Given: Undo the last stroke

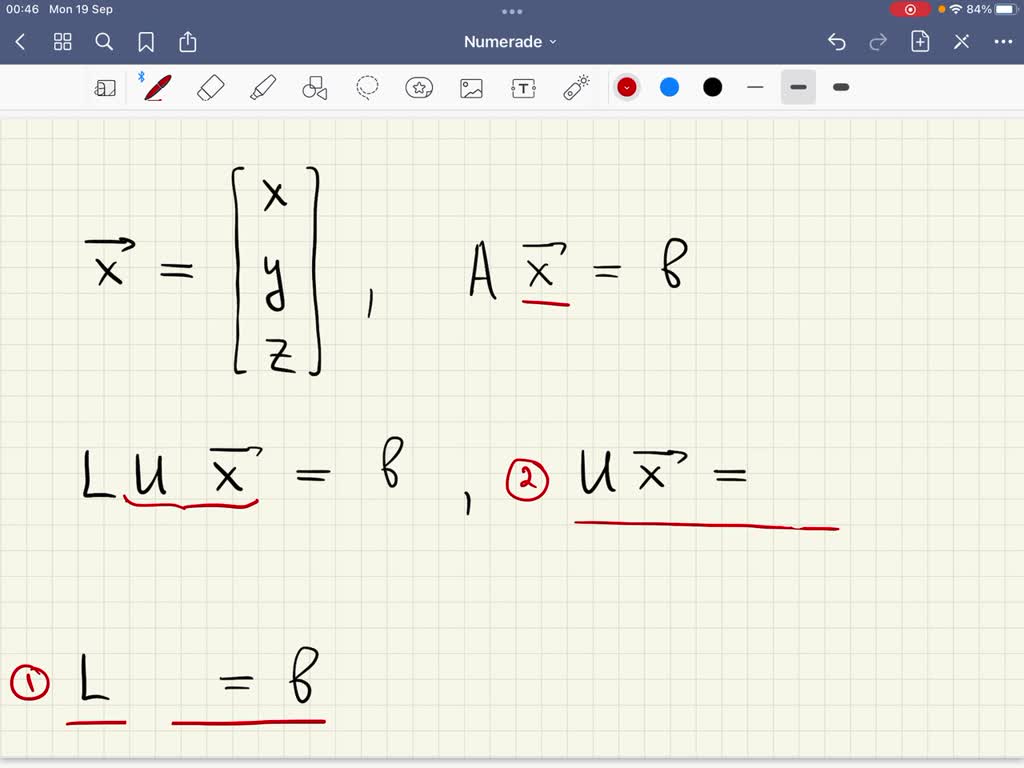Looking at the screenshot, I should [x=837, y=41].
